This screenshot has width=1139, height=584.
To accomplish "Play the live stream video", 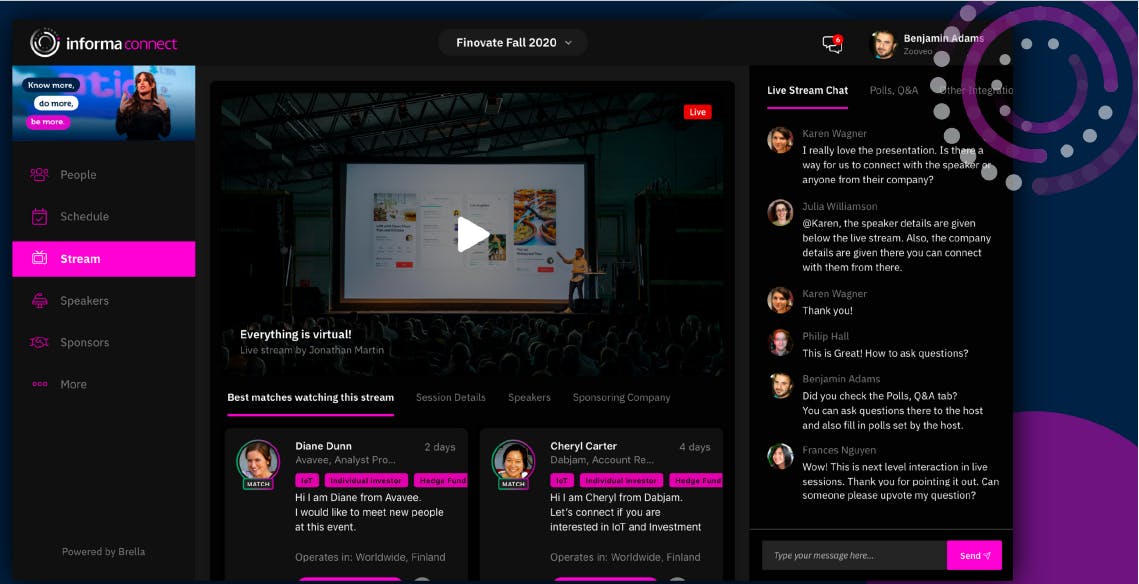I will [472, 234].
